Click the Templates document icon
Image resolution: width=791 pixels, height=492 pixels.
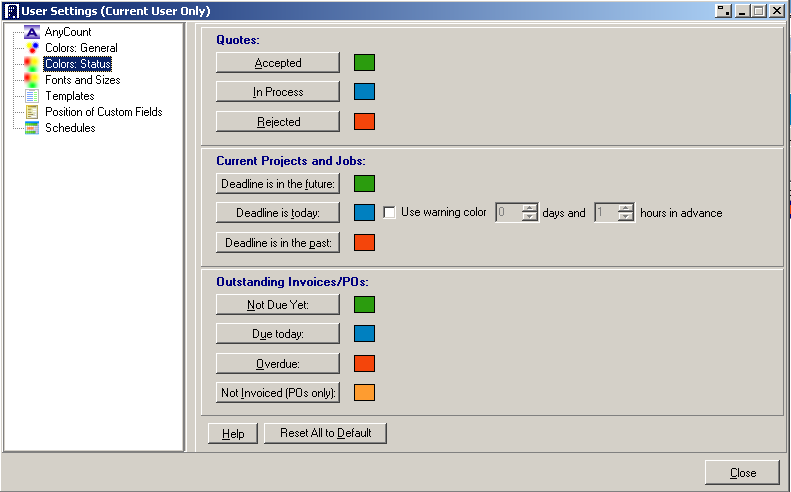pyautogui.click(x=32, y=96)
